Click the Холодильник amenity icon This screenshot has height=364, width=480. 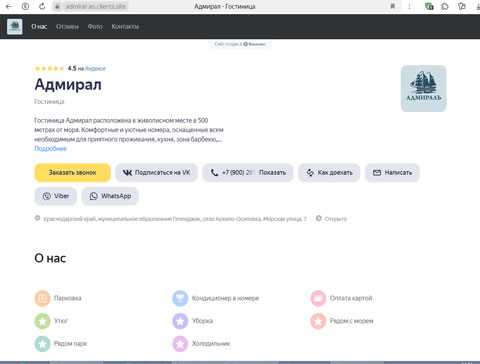click(180, 344)
